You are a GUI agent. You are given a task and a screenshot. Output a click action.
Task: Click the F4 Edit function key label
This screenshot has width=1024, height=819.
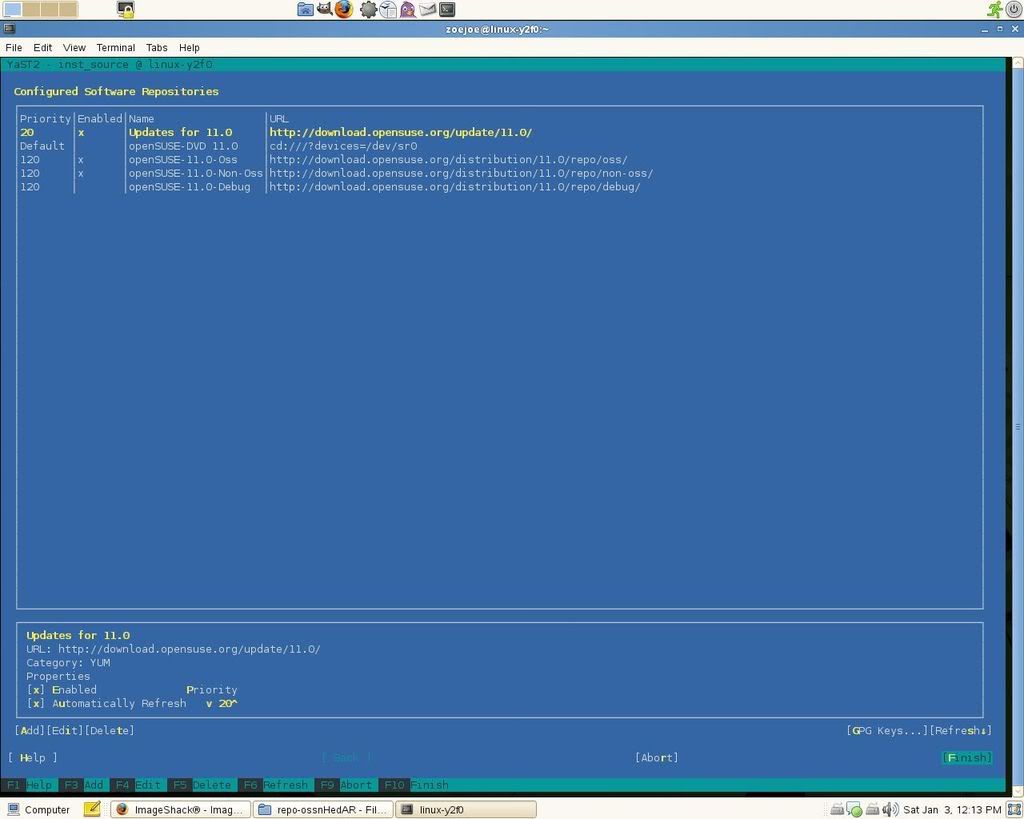(135, 784)
